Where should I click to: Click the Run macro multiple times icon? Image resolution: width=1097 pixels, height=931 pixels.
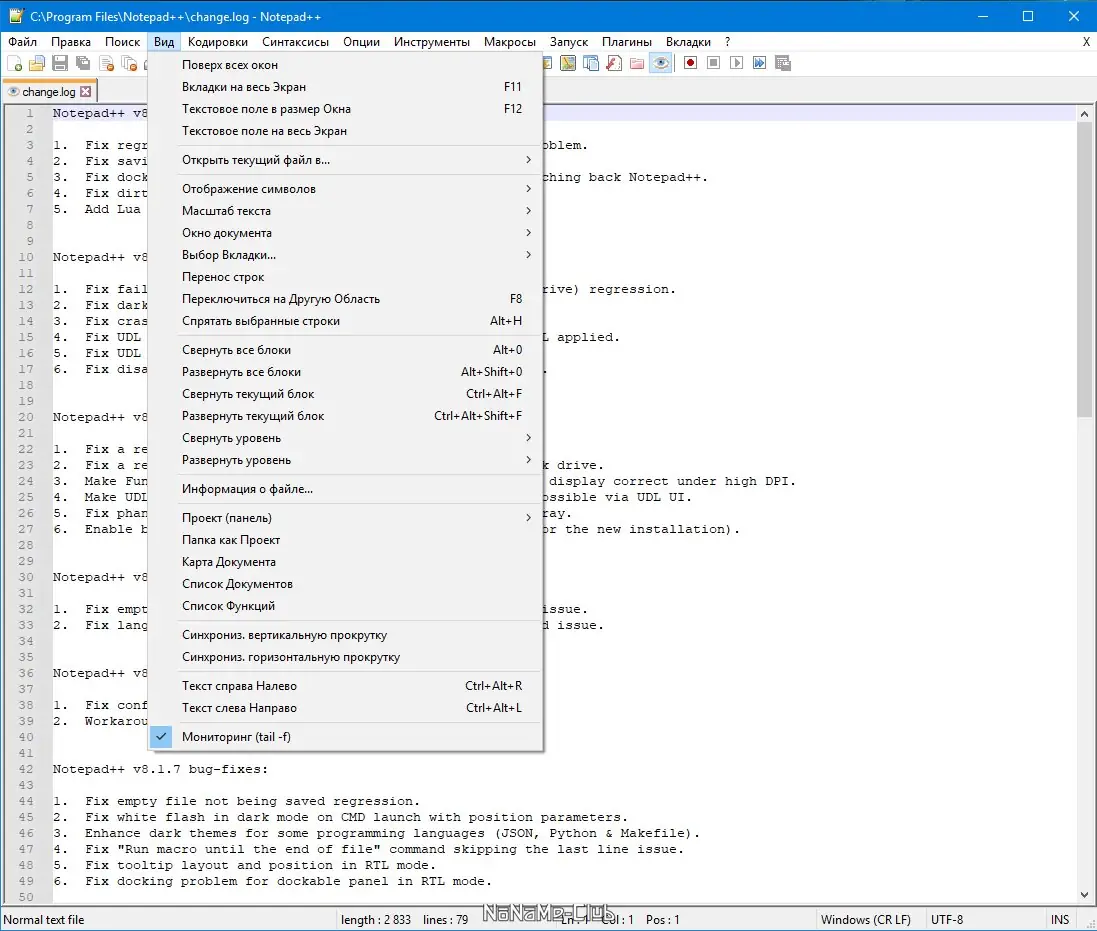[760, 63]
